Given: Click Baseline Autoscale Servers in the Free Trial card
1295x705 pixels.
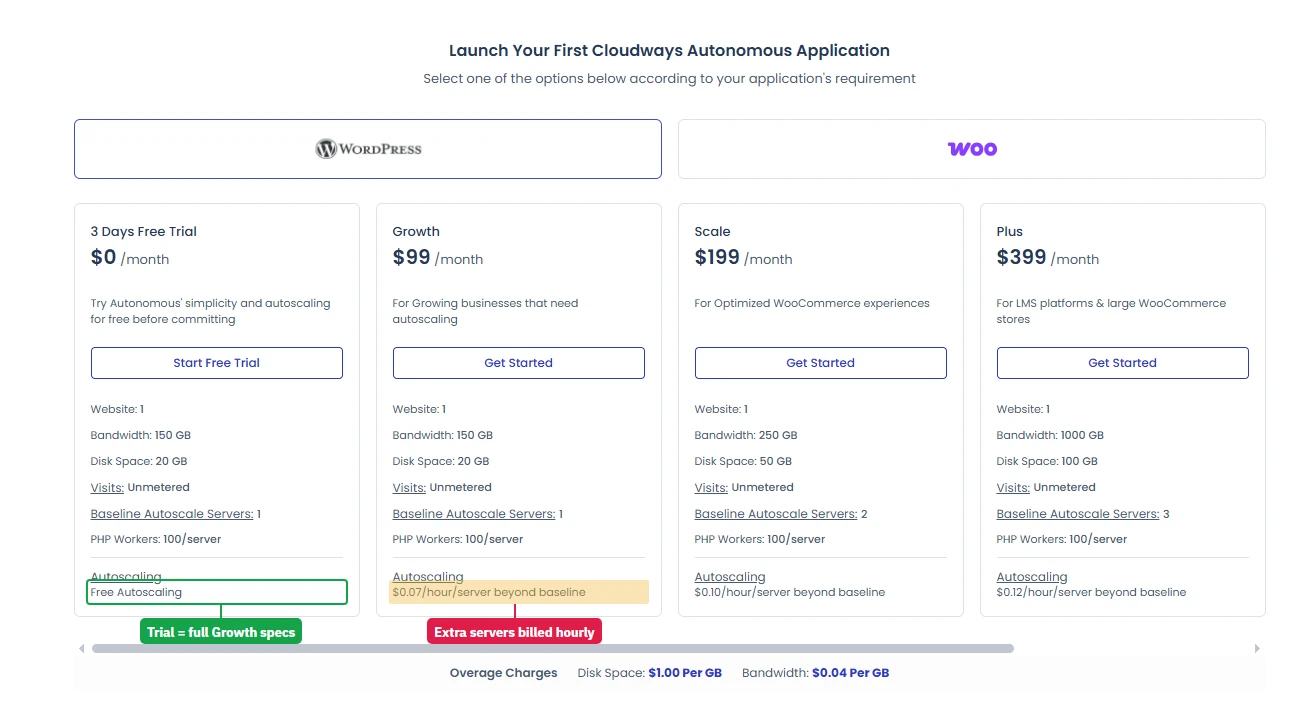Looking at the screenshot, I should (172, 514).
